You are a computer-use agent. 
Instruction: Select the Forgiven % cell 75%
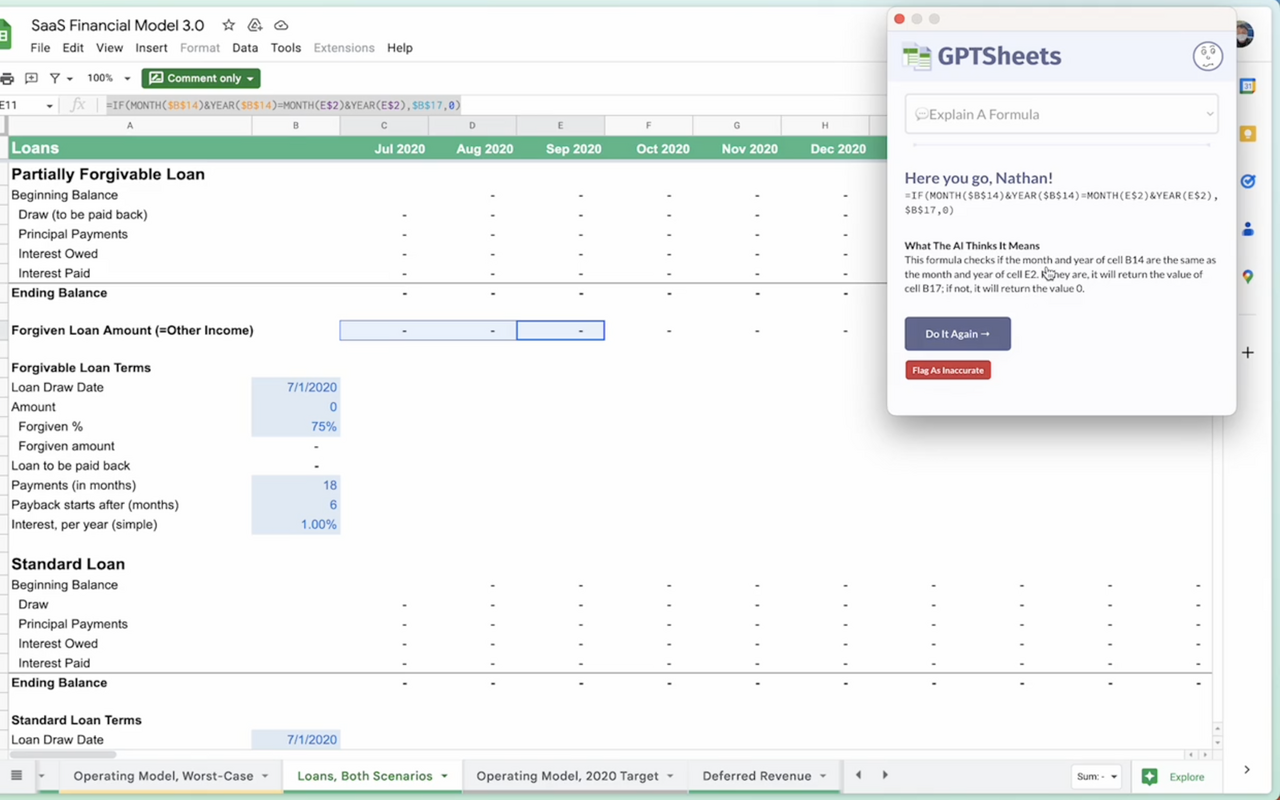click(296, 426)
